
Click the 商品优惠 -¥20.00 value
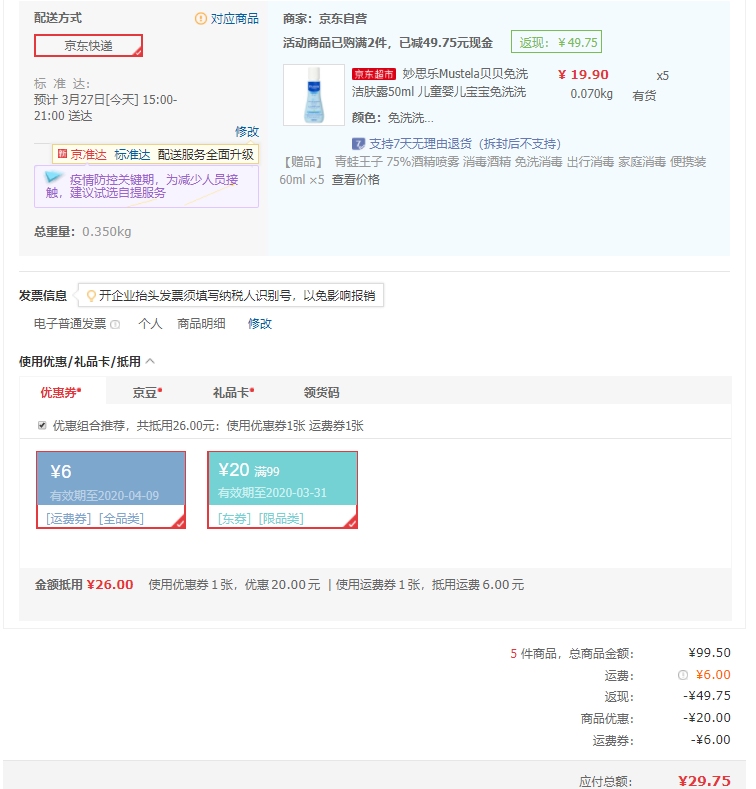pos(707,718)
